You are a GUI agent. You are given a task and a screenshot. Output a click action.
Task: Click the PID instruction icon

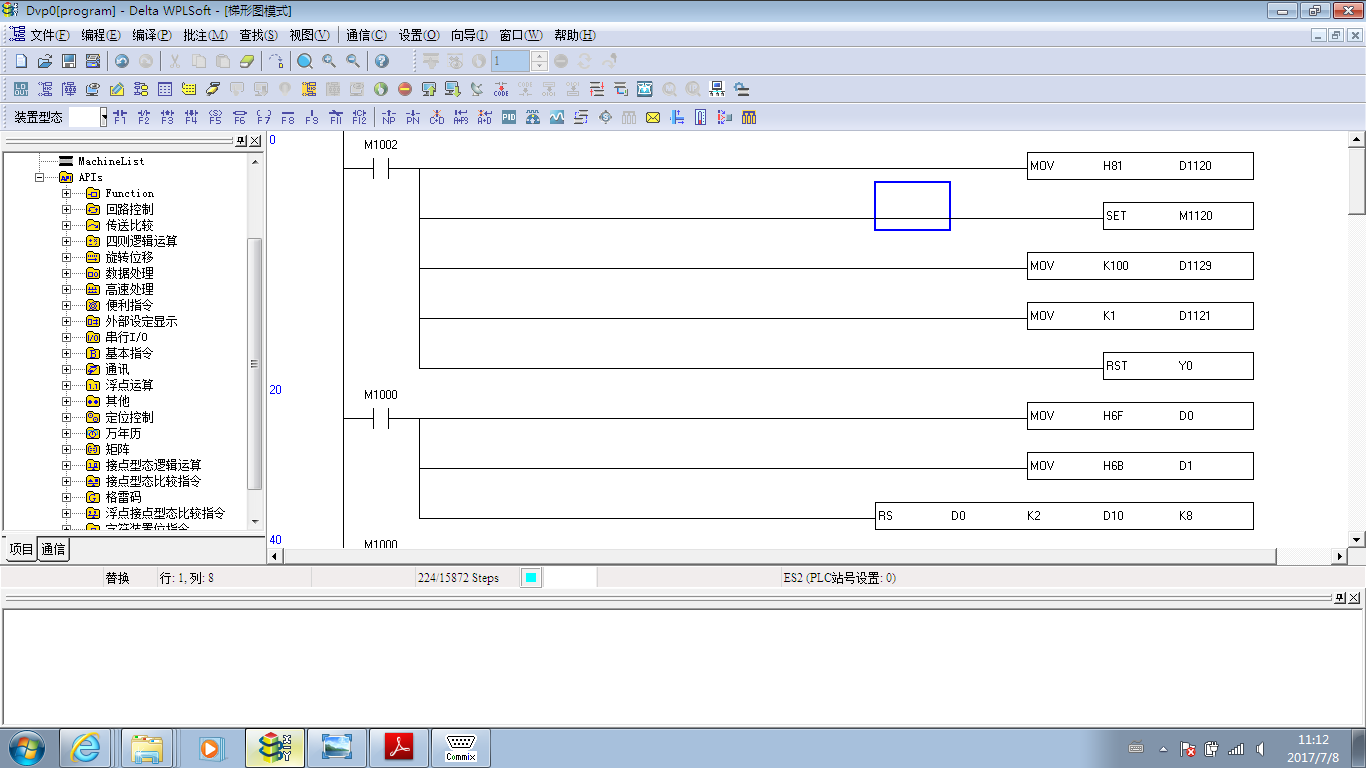pyautogui.click(x=509, y=117)
